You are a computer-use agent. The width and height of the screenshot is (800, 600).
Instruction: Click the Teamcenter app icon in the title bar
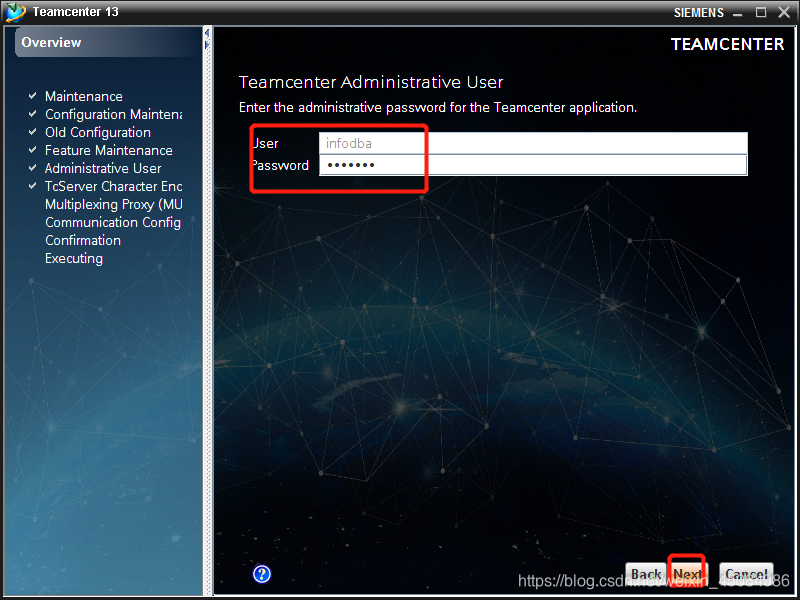coord(15,12)
